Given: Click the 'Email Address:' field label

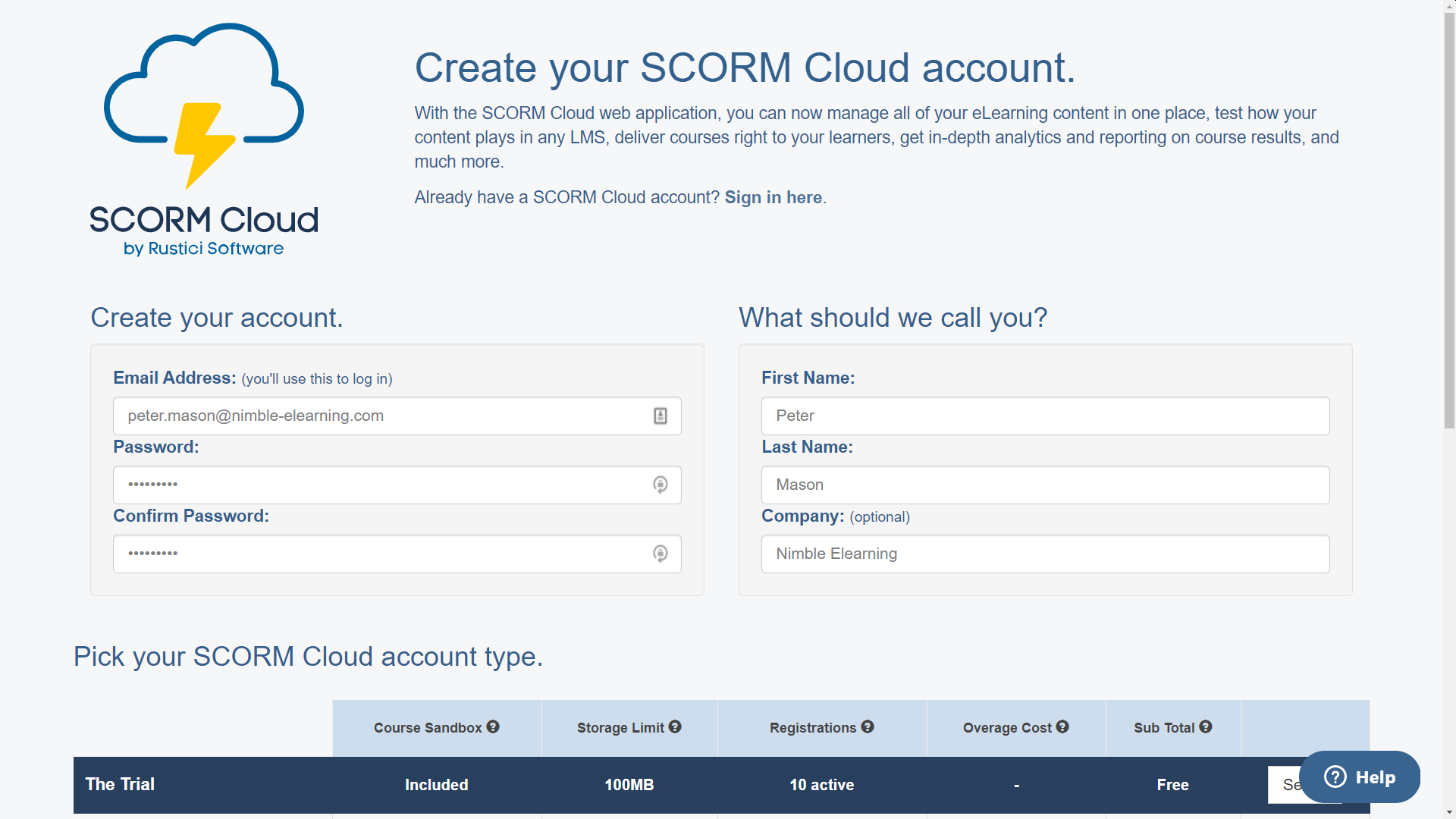Looking at the screenshot, I should click(x=175, y=378).
